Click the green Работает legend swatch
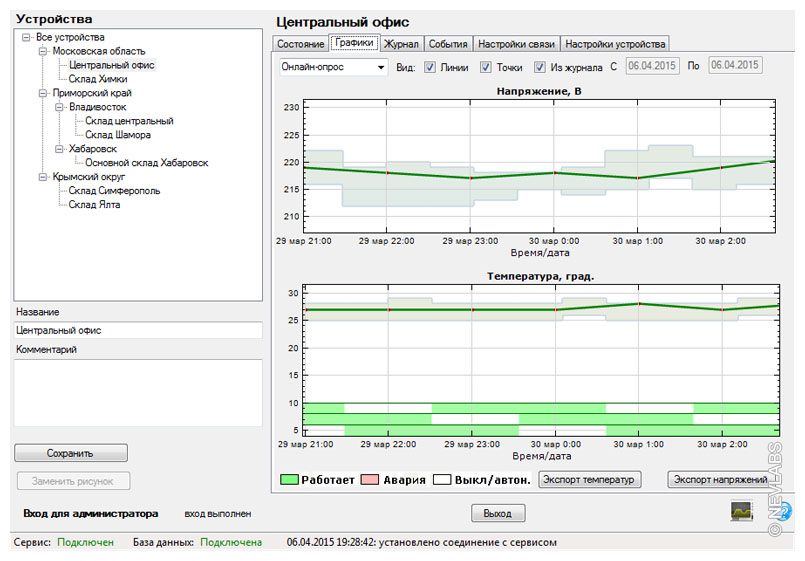 [290, 480]
